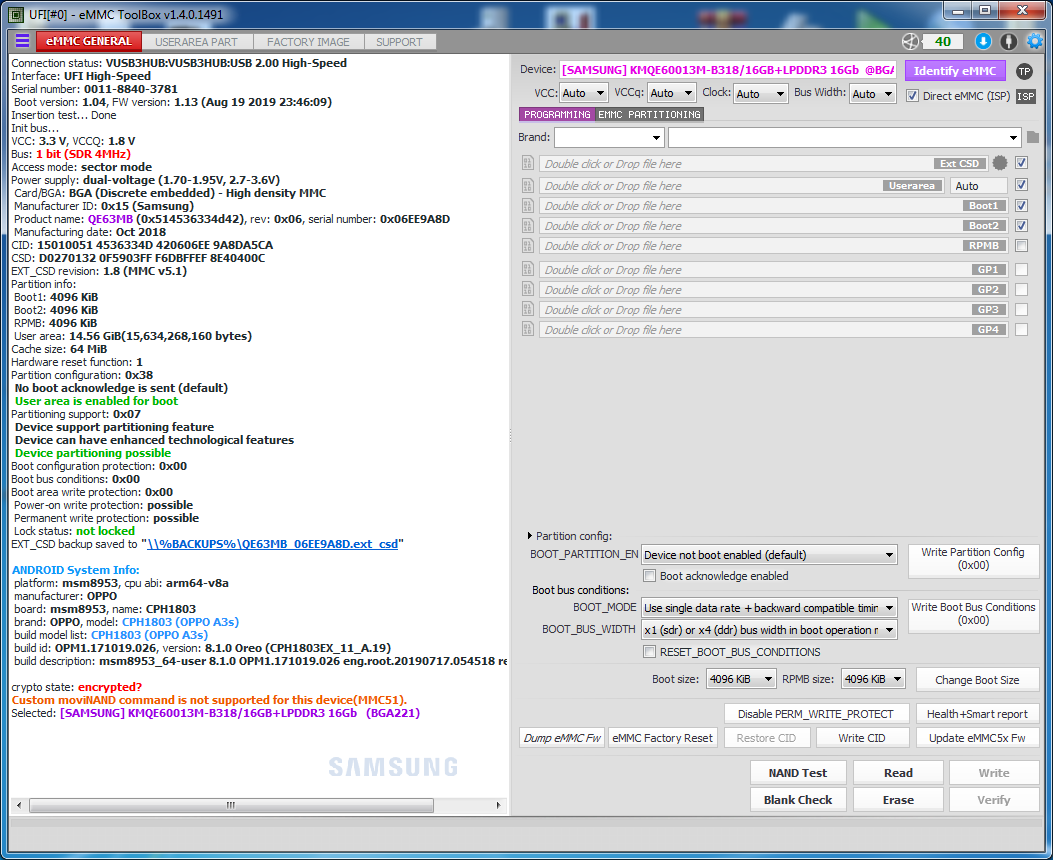1053x860 pixels.
Task: Open the Brand dropdown
Action: tap(609, 138)
